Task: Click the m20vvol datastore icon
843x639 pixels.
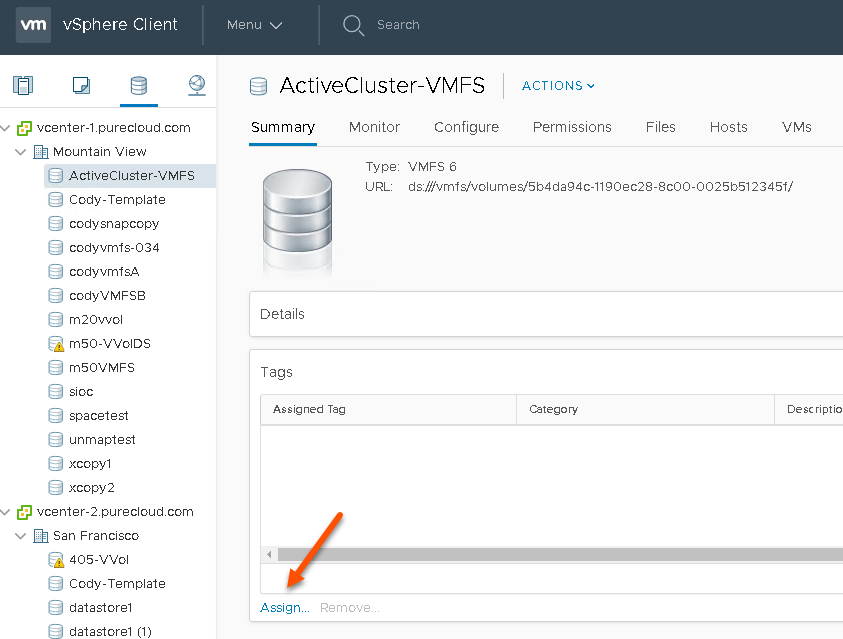Action: click(56, 320)
